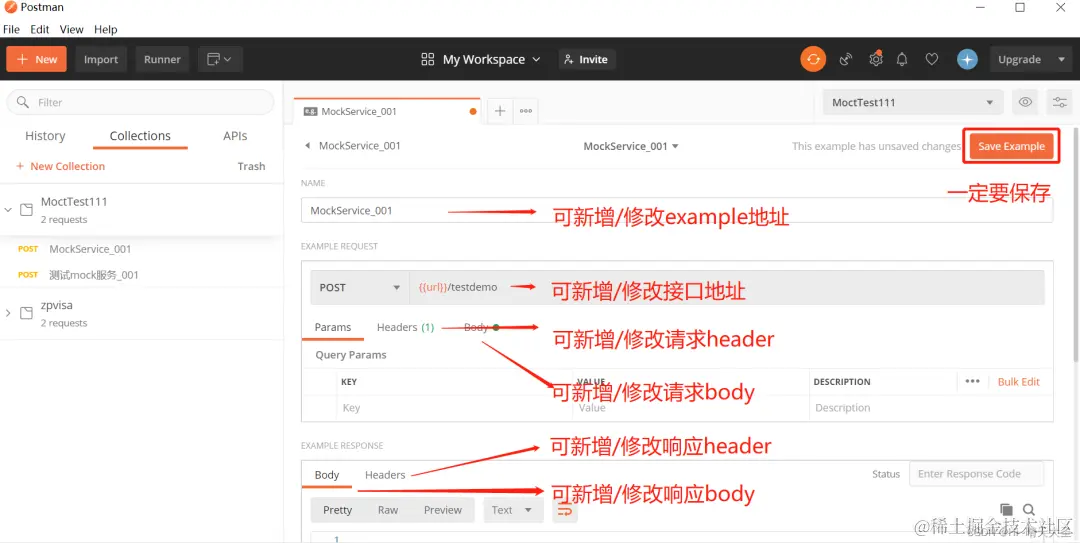Click the Query Params Description cell

[931, 408]
